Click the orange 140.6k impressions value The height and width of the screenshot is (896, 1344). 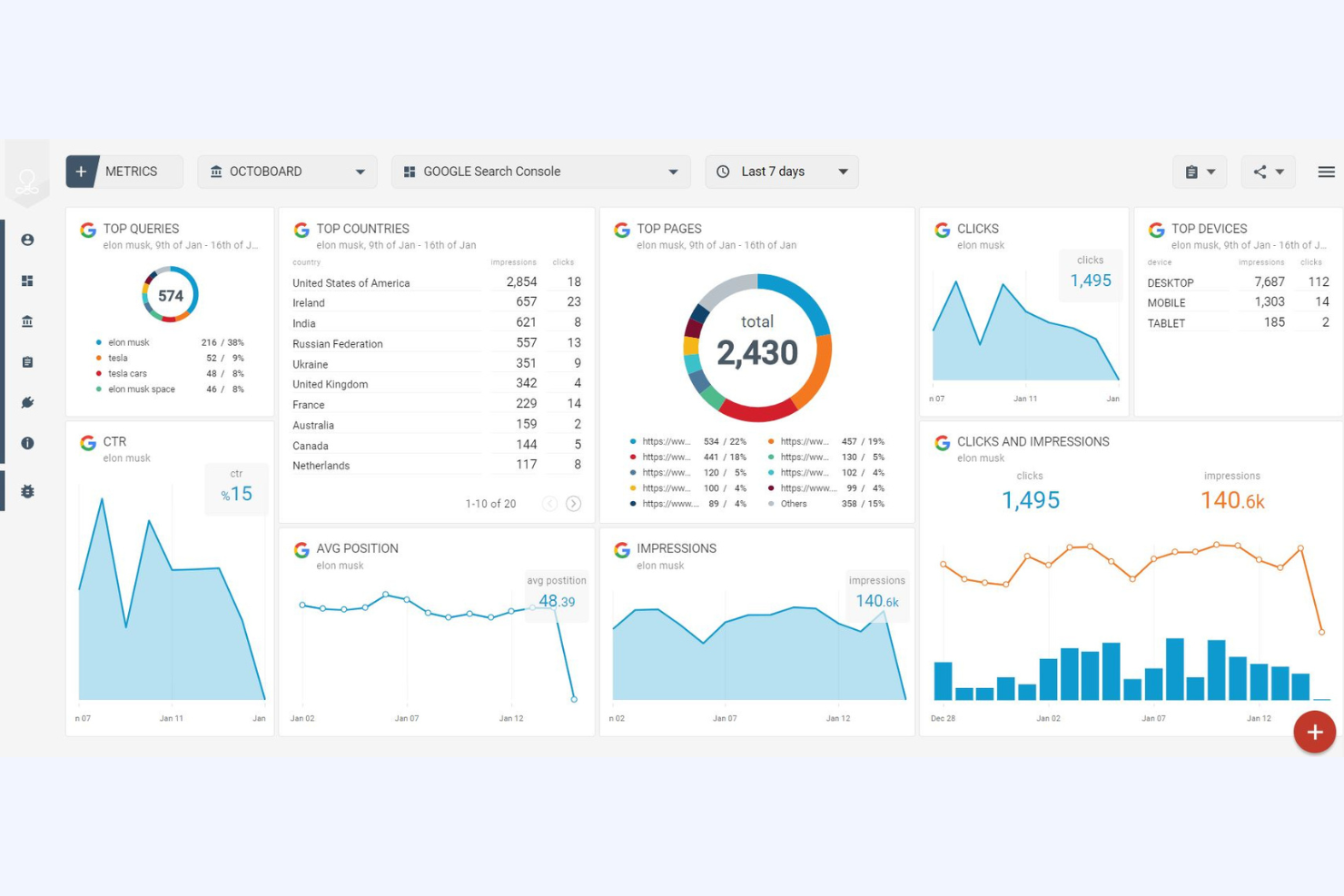1232,500
